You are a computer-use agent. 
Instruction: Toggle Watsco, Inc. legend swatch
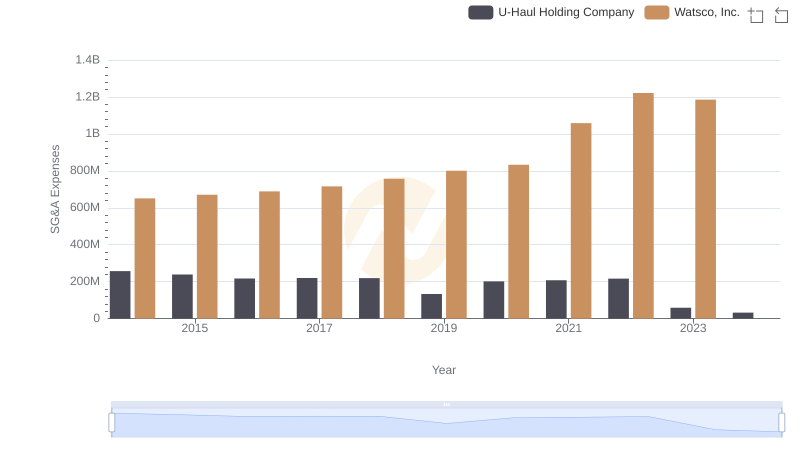click(x=657, y=12)
